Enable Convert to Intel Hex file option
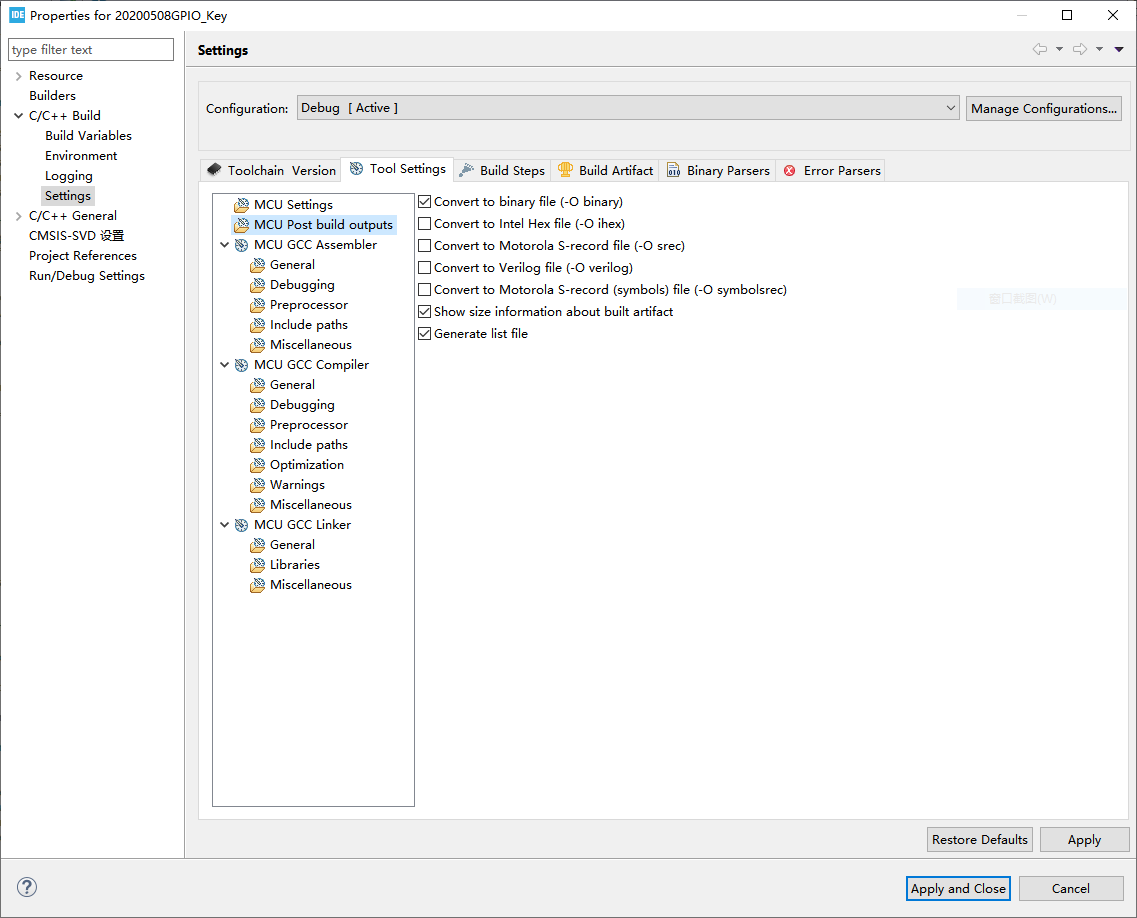 (424, 223)
